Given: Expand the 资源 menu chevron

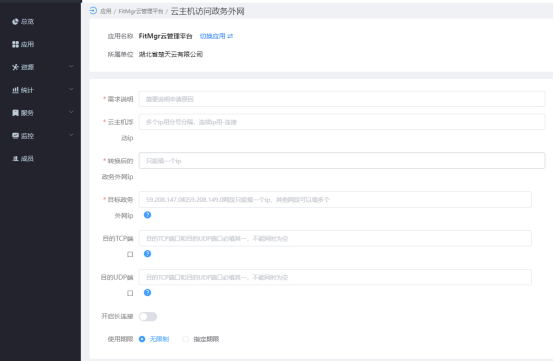Looking at the screenshot, I should click(71, 66).
